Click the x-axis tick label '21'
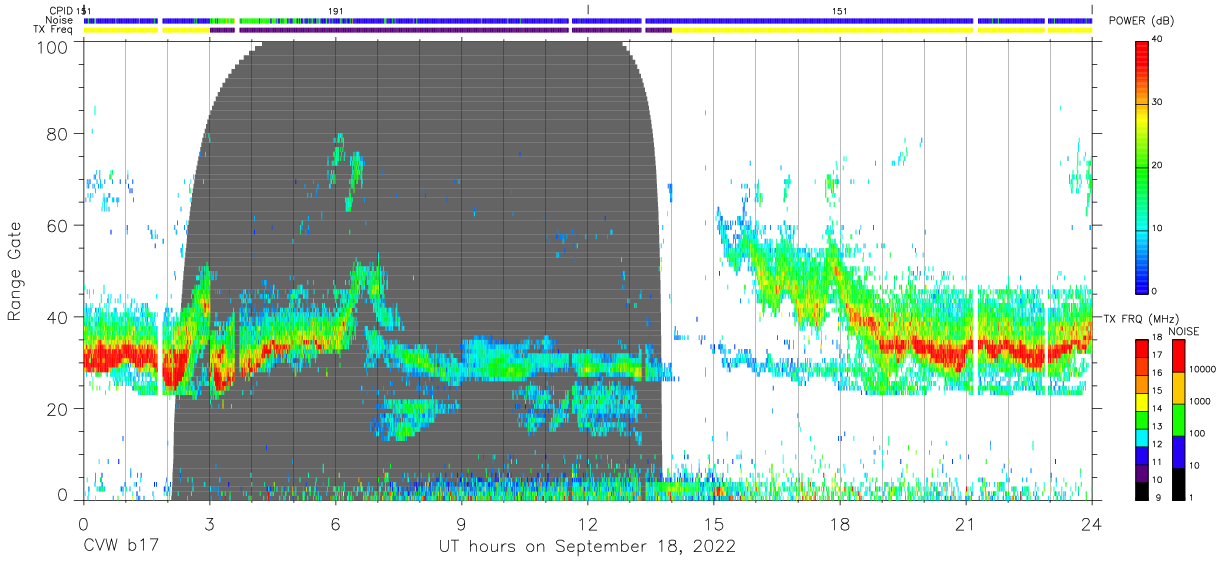This screenshot has width=1228, height=567. pyautogui.click(x=966, y=523)
